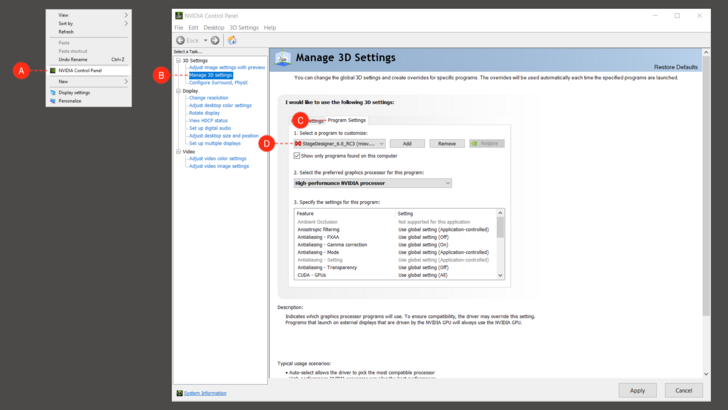Open the File menu
The image size is (728, 410).
pyautogui.click(x=179, y=27)
